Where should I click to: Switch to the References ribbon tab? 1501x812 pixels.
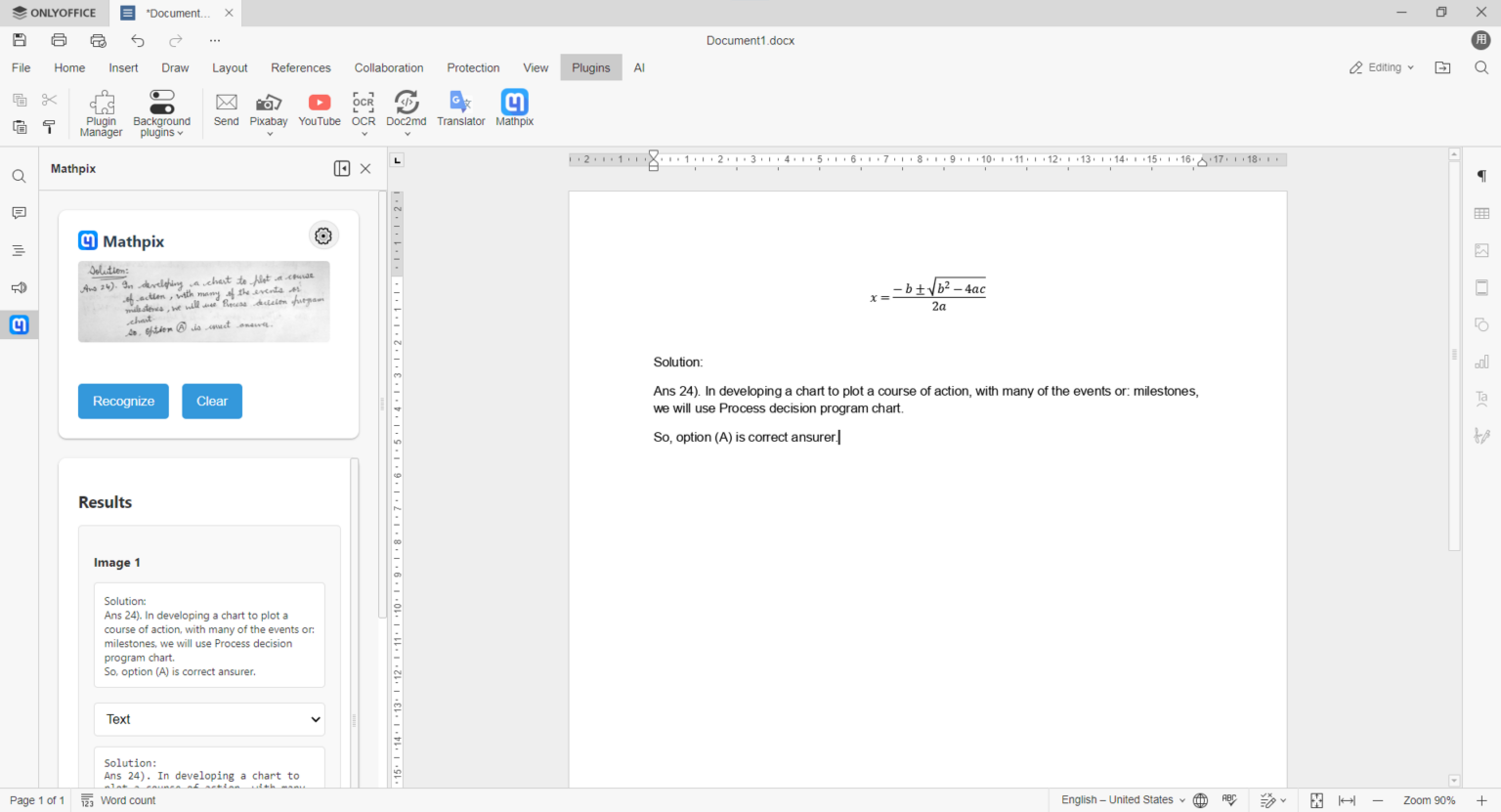coord(301,67)
